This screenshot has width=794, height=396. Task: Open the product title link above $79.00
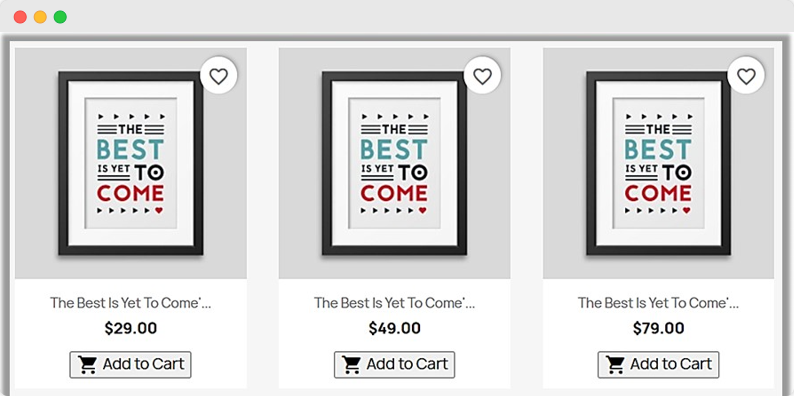click(658, 303)
